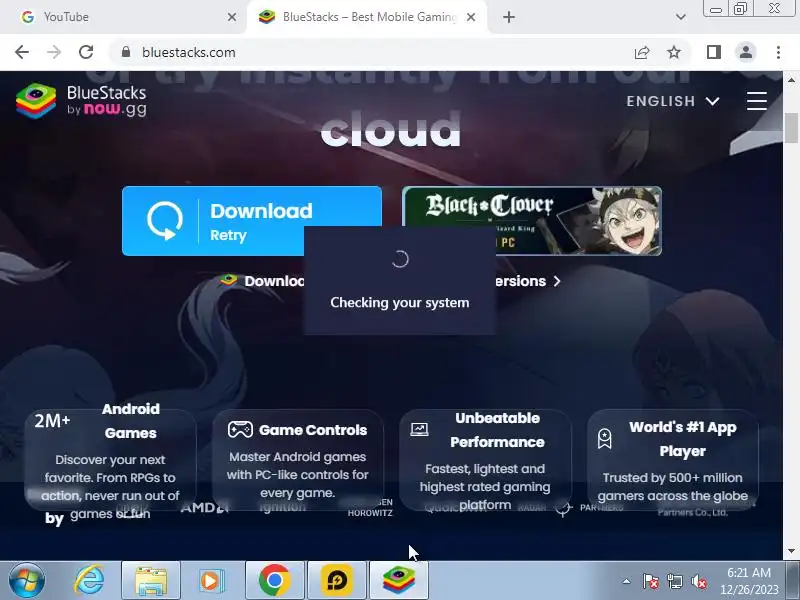Click the 2M+ Android Games card

[x=110, y=459]
